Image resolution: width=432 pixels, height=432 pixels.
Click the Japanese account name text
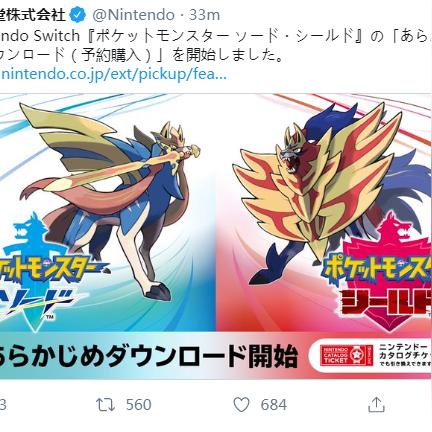[x=33, y=15]
